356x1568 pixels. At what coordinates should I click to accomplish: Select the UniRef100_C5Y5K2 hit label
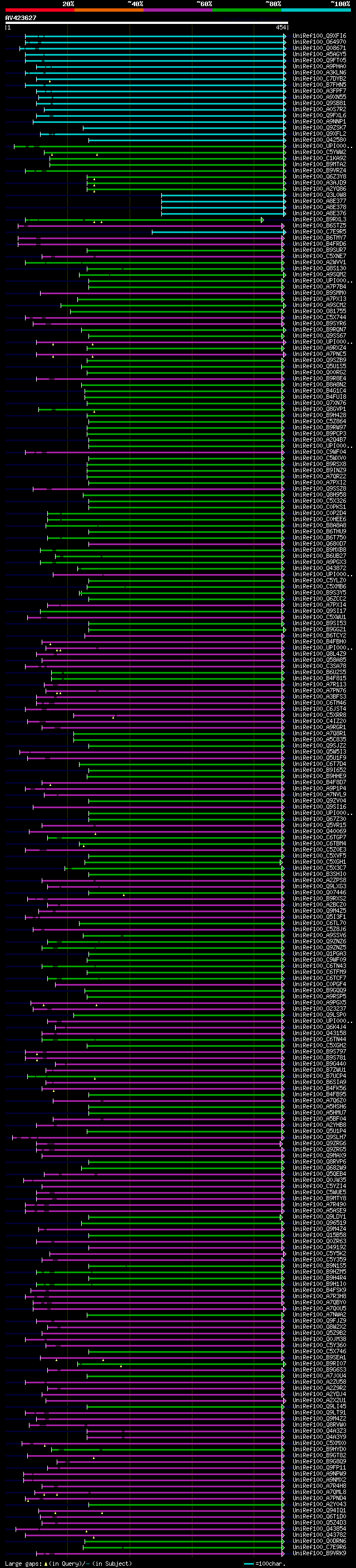tap(319, 1253)
